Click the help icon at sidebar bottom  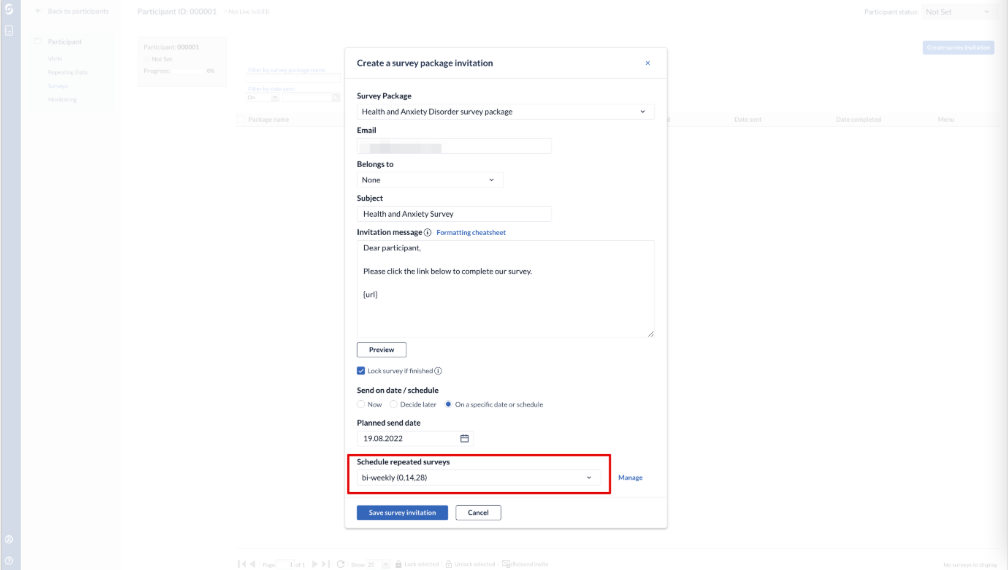[x=9, y=560]
